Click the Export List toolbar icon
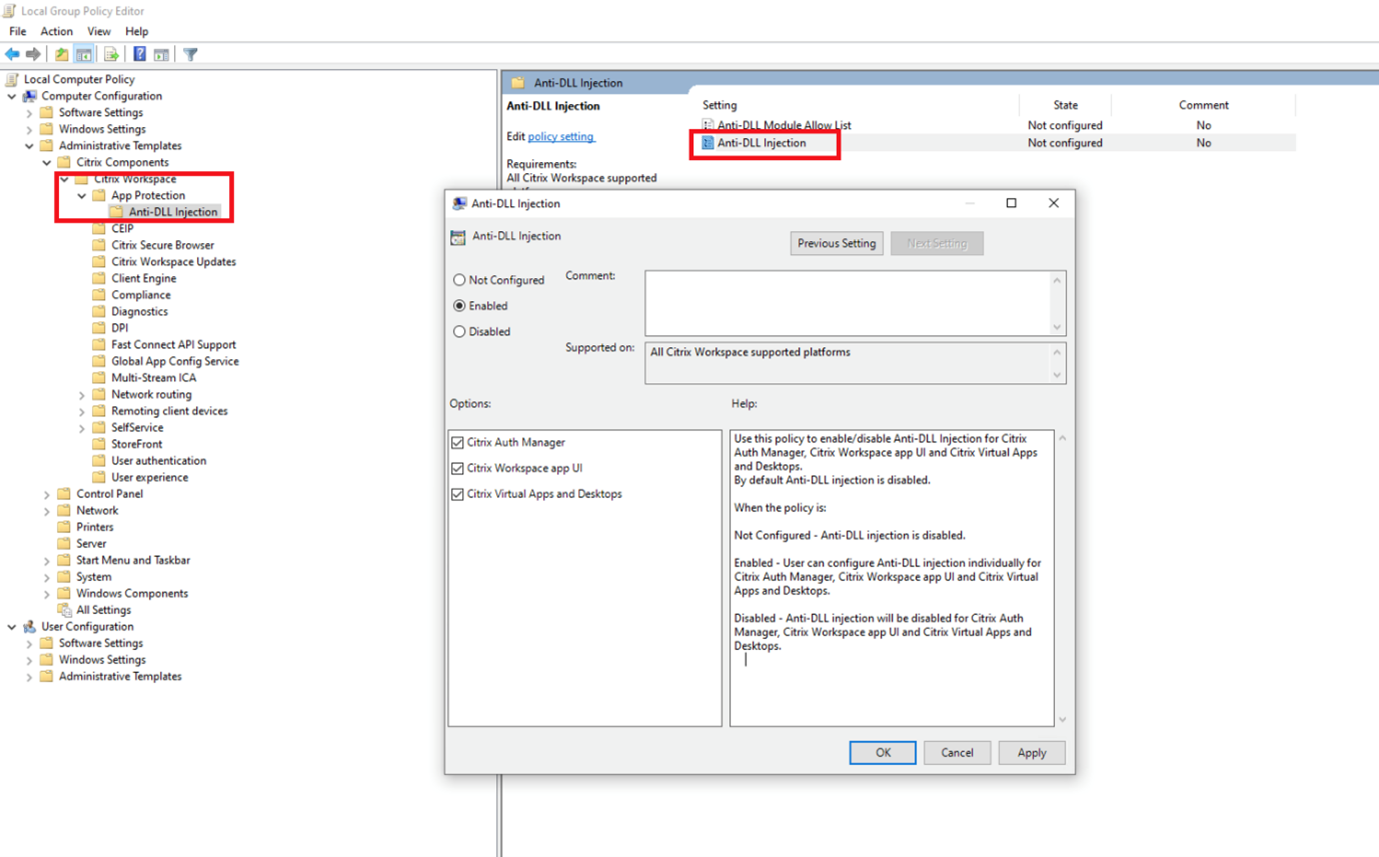Viewport: 1379px width, 857px height. pyautogui.click(x=111, y=54)
